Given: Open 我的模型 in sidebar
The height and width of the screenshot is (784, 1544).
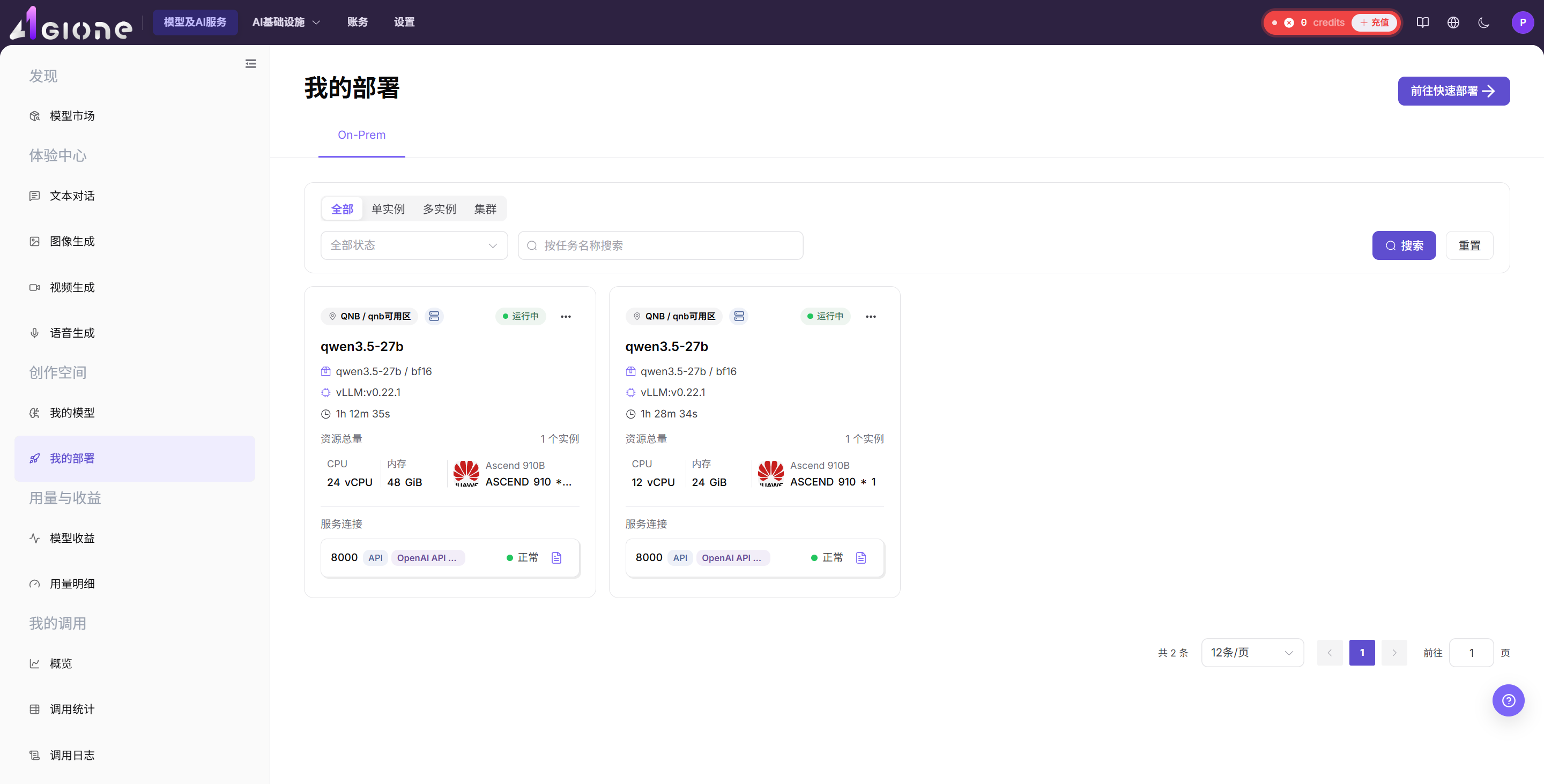Looking at the screenshot, I should (x=135, y=413).
